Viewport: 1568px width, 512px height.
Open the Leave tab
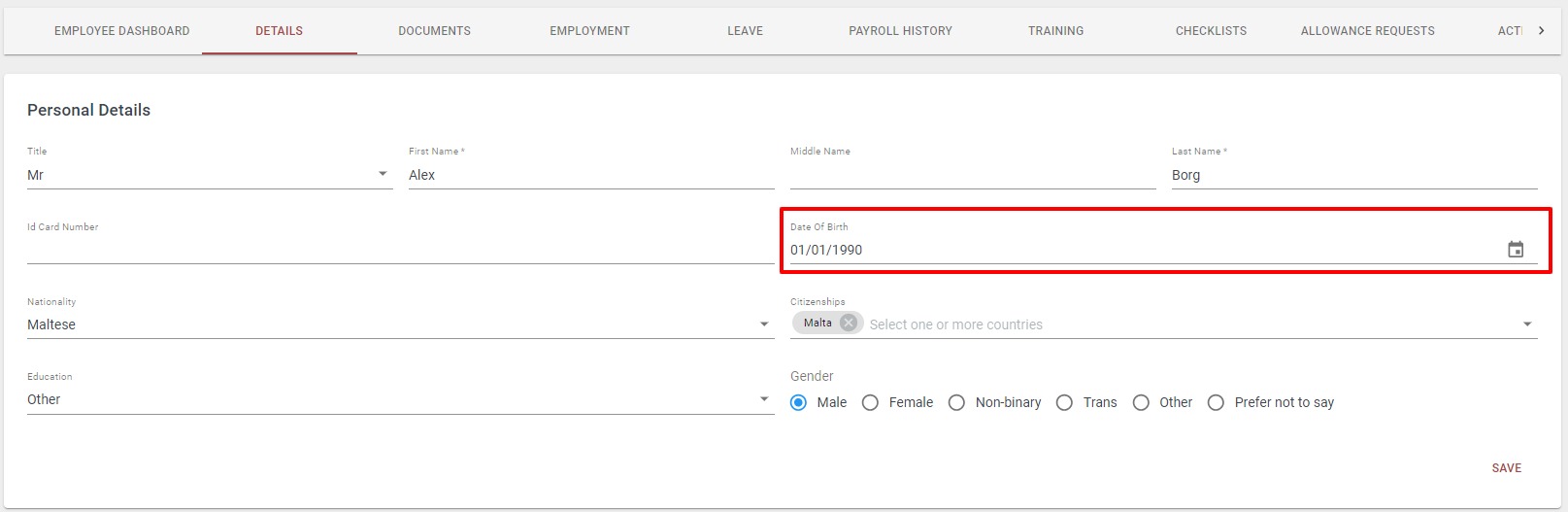click(745, 31)
